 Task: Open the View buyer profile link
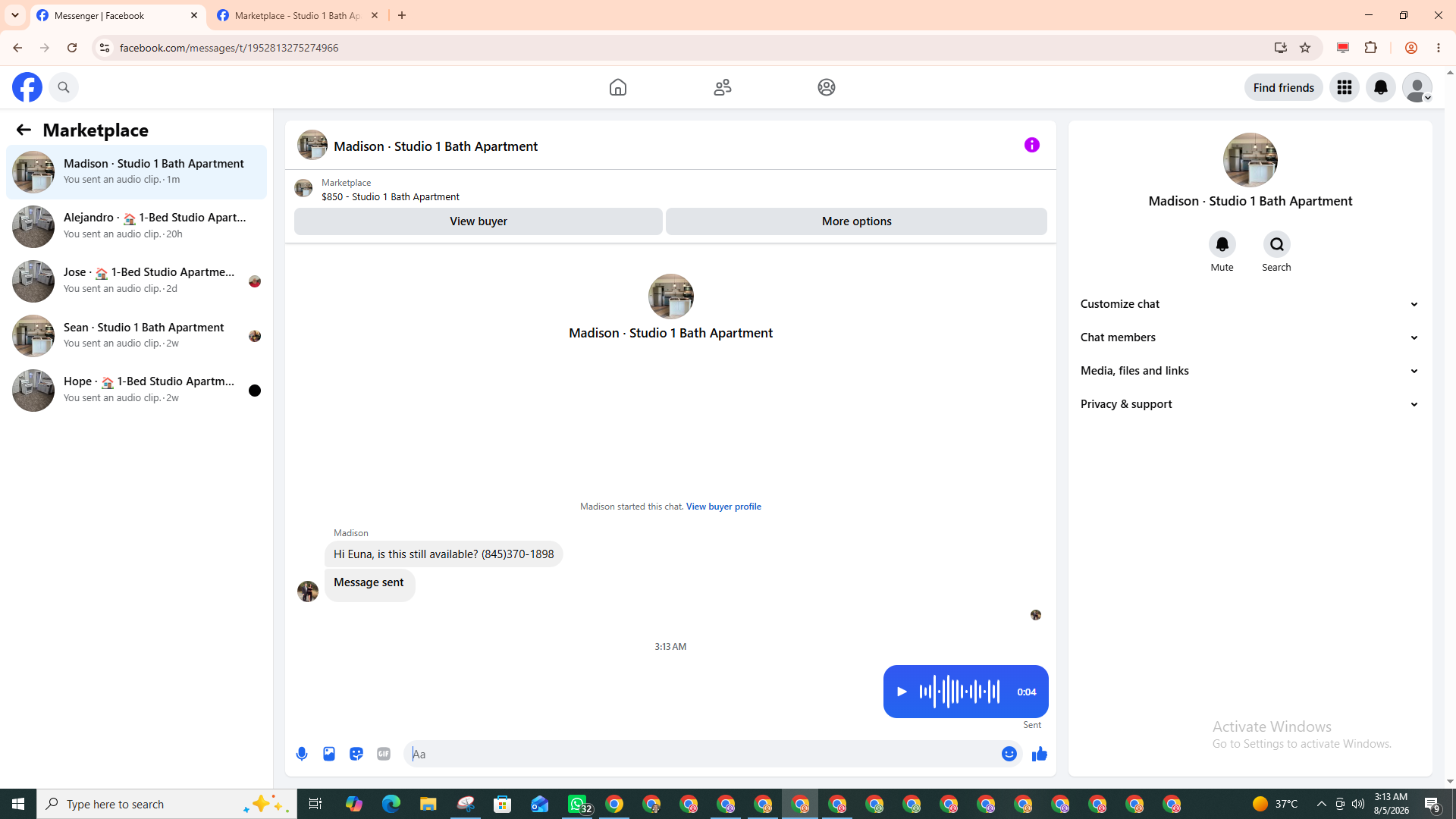[x=723, y=507]
